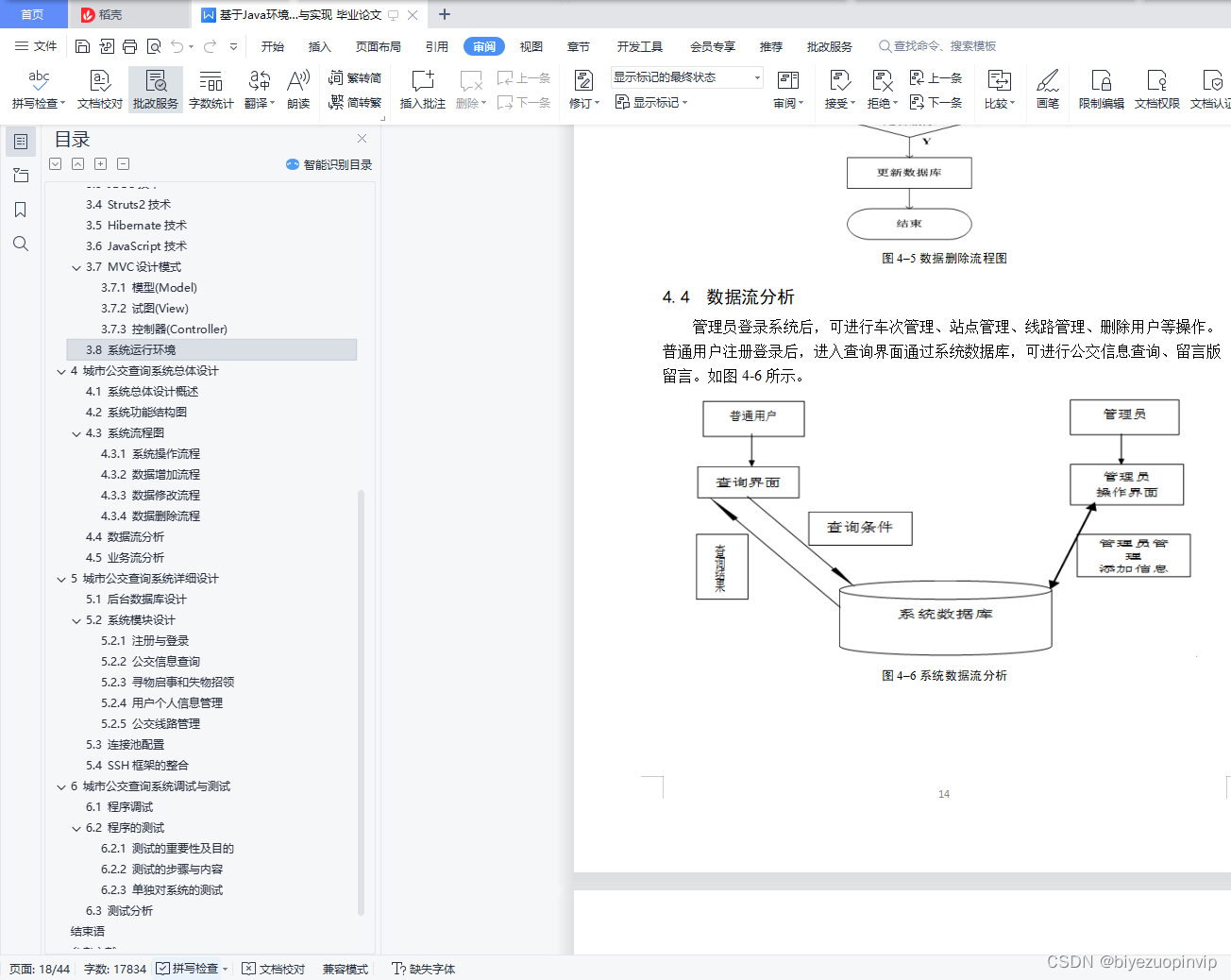
Task: Collapse the 3.7 MVC设计模式 tree node
Action: coord(76,267)
